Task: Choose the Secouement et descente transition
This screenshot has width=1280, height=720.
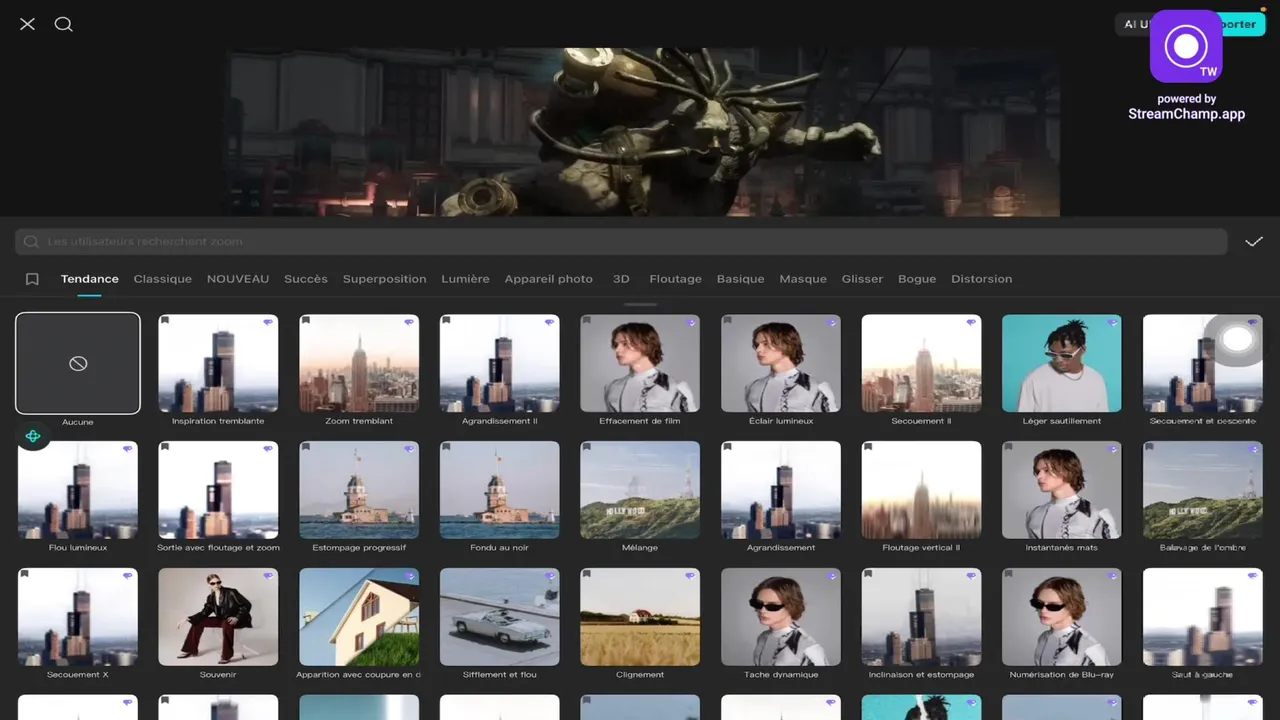Action: (x=1203, y=363)
